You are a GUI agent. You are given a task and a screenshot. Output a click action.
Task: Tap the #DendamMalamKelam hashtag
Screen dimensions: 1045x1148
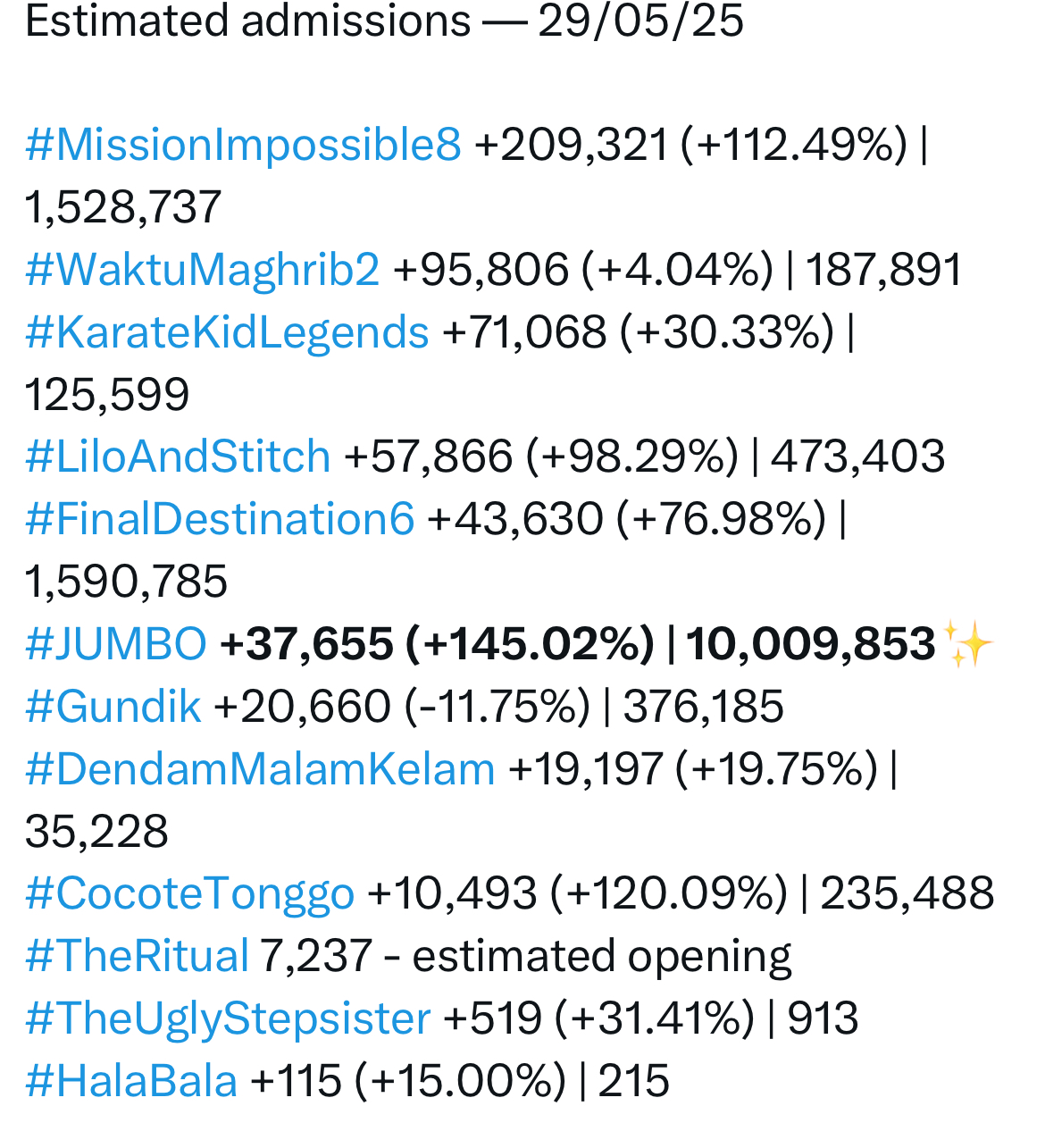tap(260, 769)
